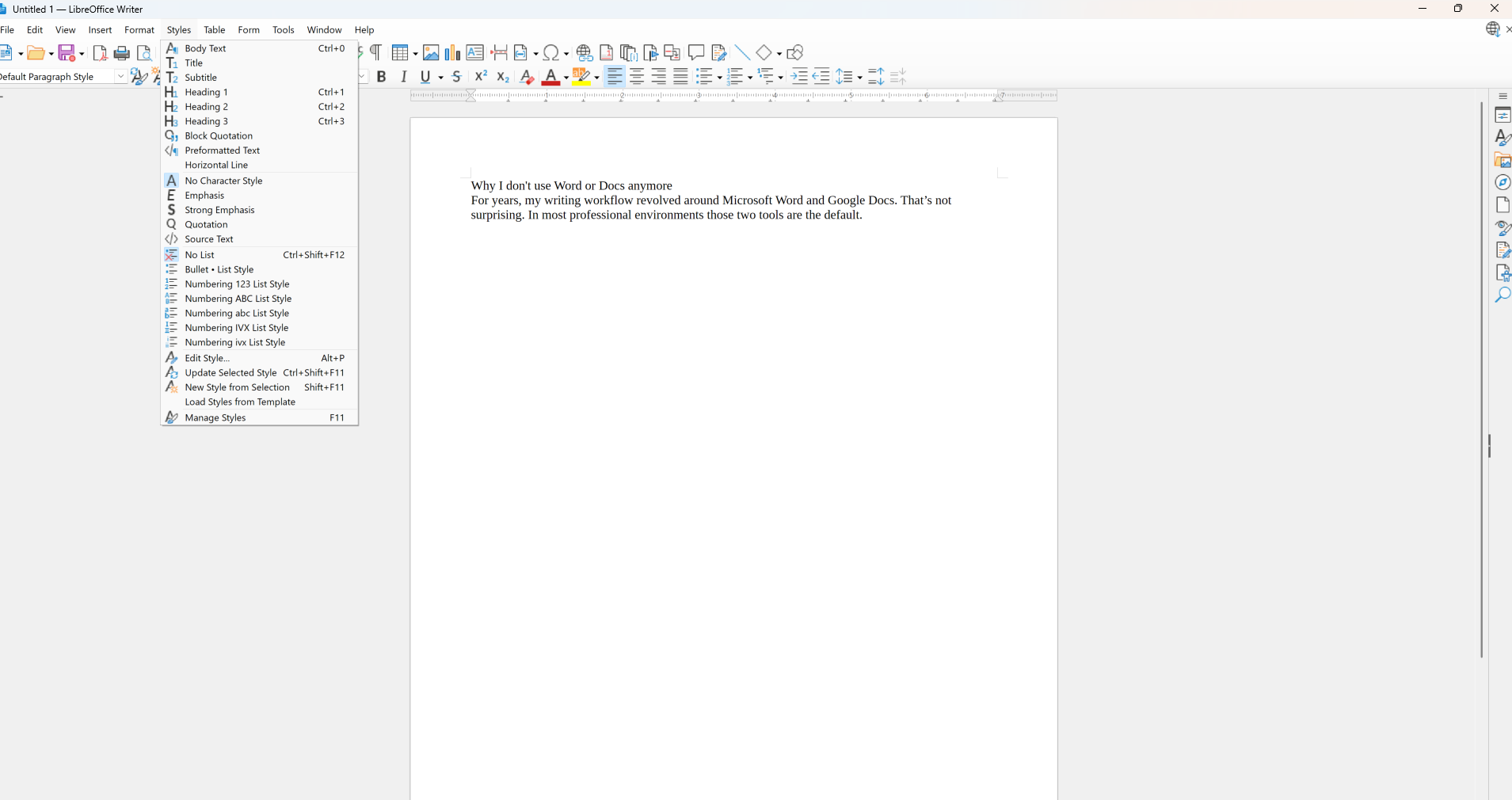Open unordered list style dropdown arrow
The width and height of the screenshot is (1512, 800).
(719, 77)
